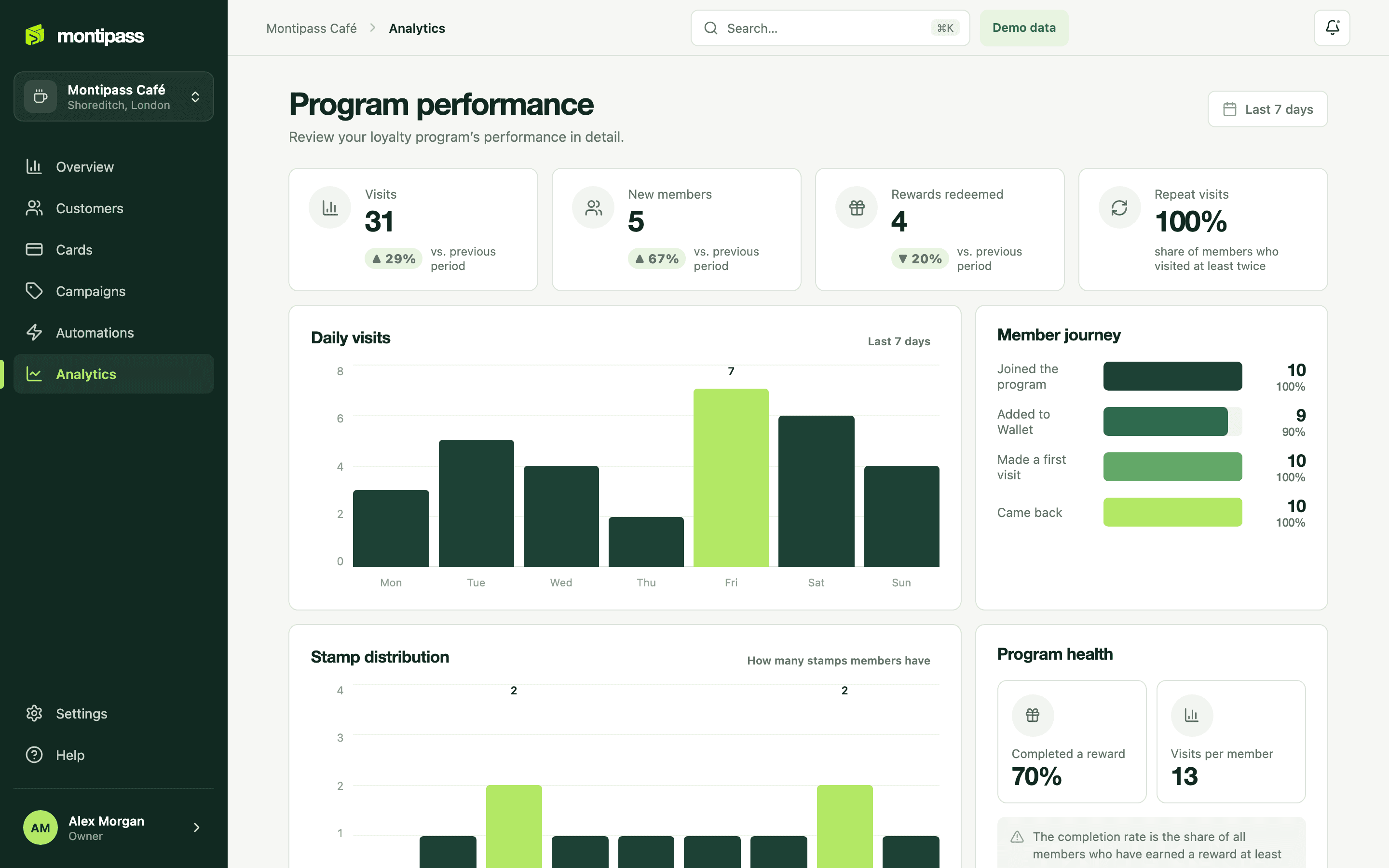This screenshot has width=1389, height=868.
Task: Click the Rewards redeemed gift icon
Action: point(857,207)
